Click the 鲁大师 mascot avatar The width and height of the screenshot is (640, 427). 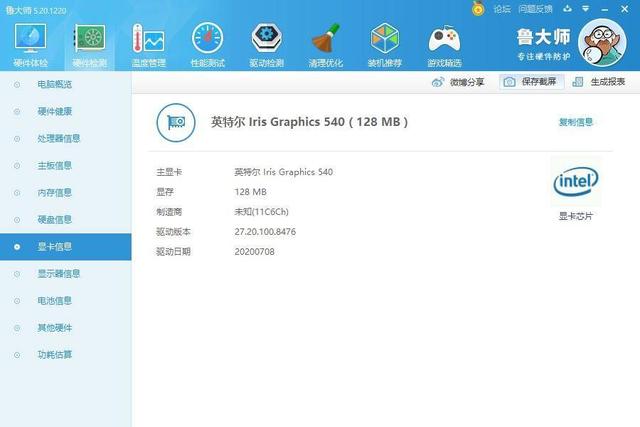602,42
